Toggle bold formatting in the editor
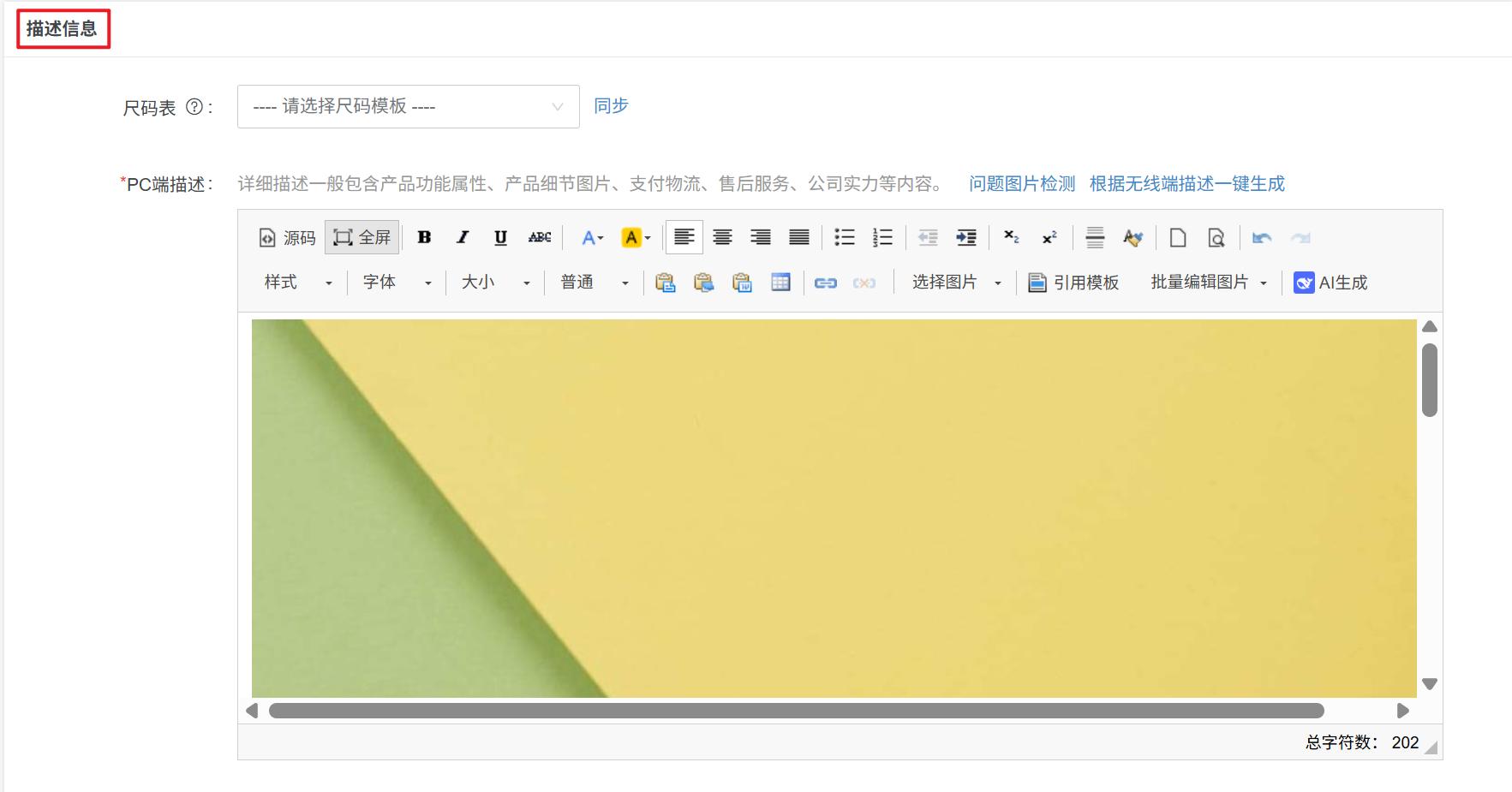The width and height of the screenshot is (1512, 792). point(424,238)
